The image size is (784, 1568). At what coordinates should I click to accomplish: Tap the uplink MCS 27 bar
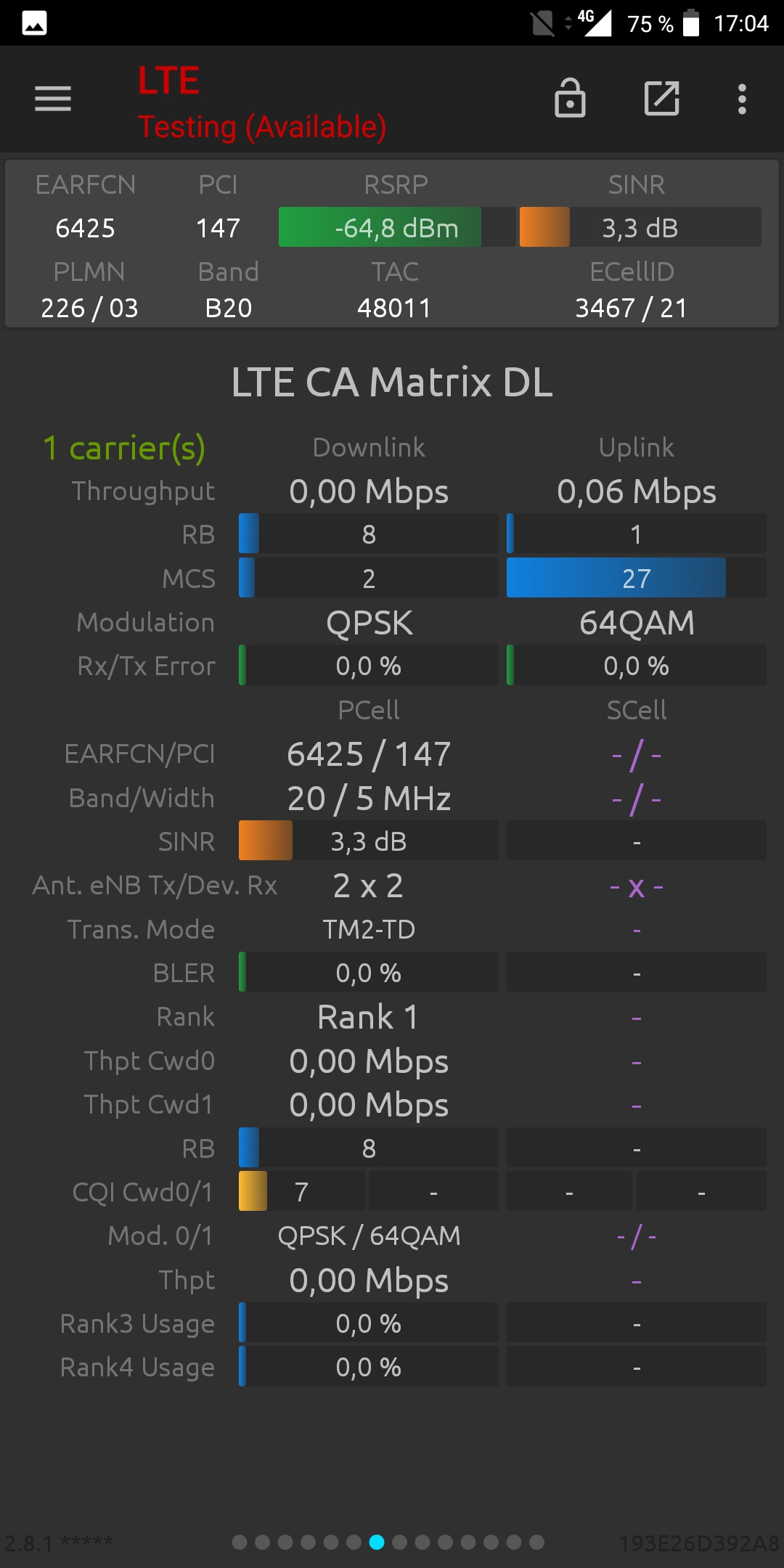636,578
